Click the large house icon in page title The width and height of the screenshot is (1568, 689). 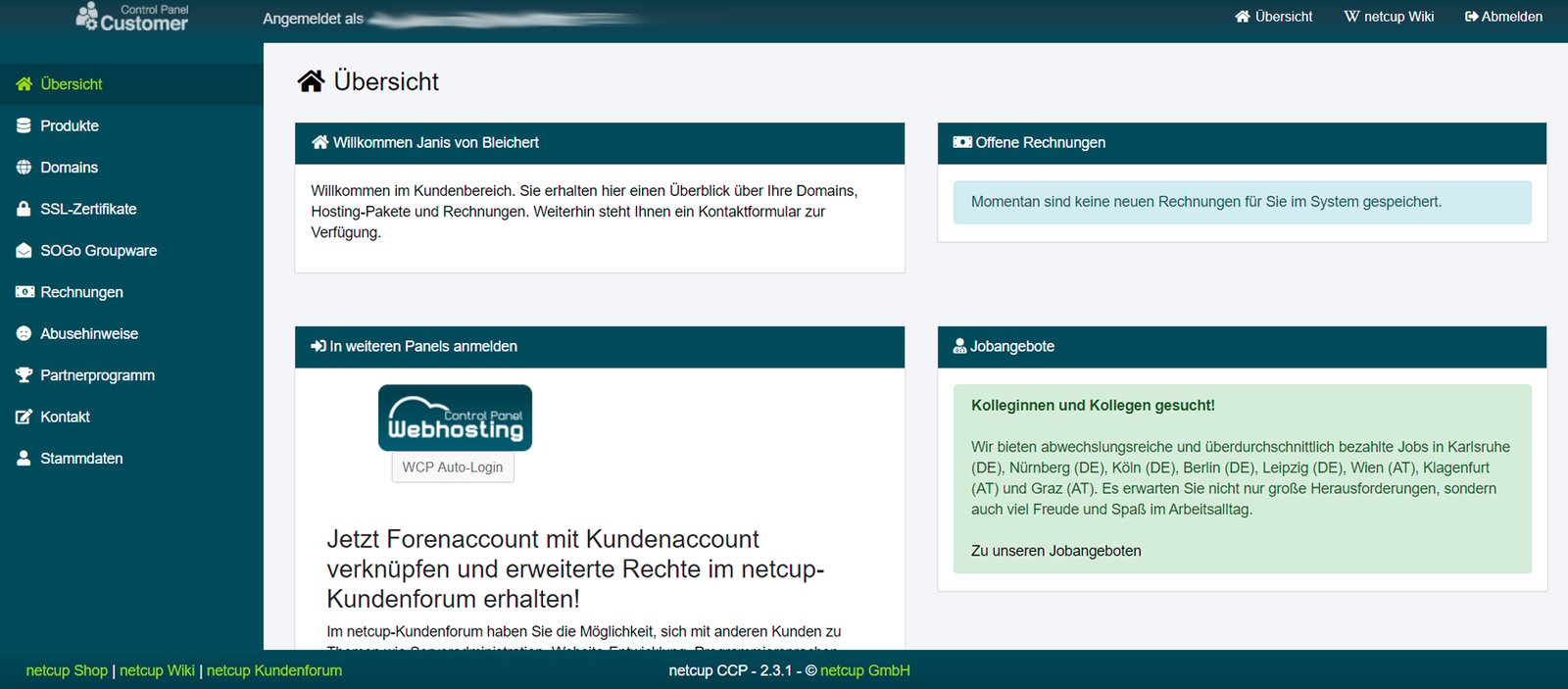pyautogui.click(x=312, y=81)
